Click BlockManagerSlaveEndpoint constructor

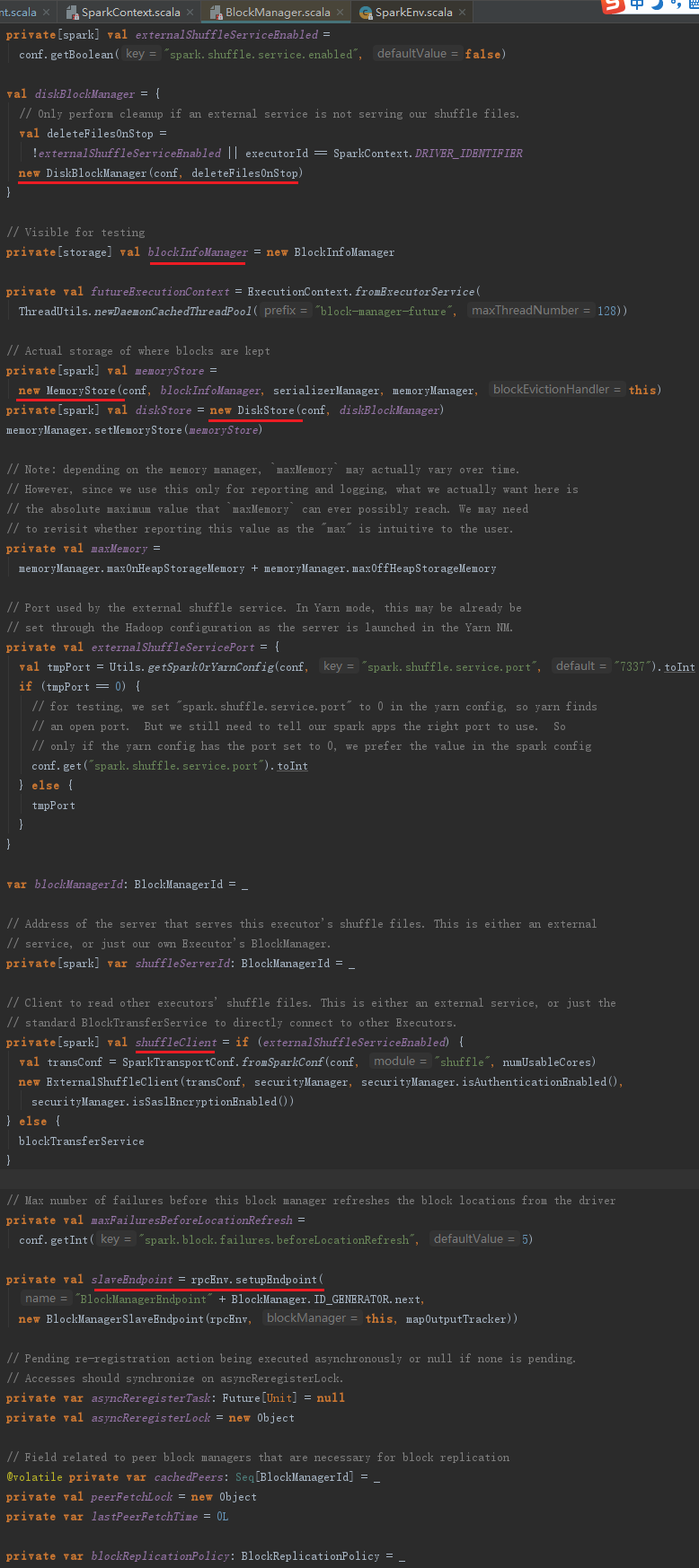click(x=125, y=1319)
